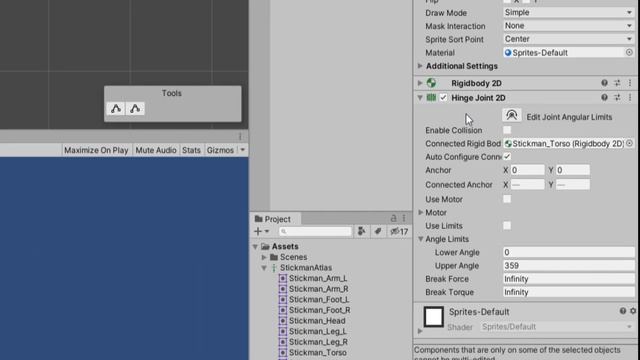
Task: Select Stickman_Leg_R asset
Action: [318, 342]
